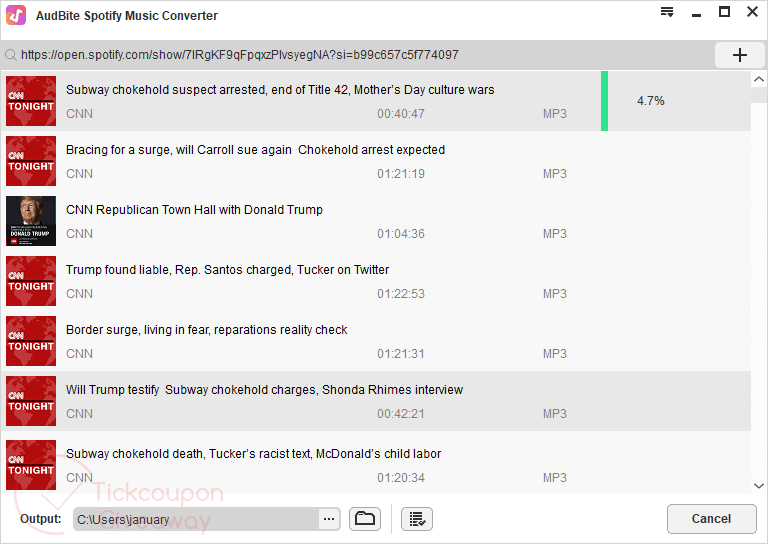The height and width of the screenshot is (546, 769).
Task: Select thumbnail of Will Trump testify episode
Action: click(31, 401)
